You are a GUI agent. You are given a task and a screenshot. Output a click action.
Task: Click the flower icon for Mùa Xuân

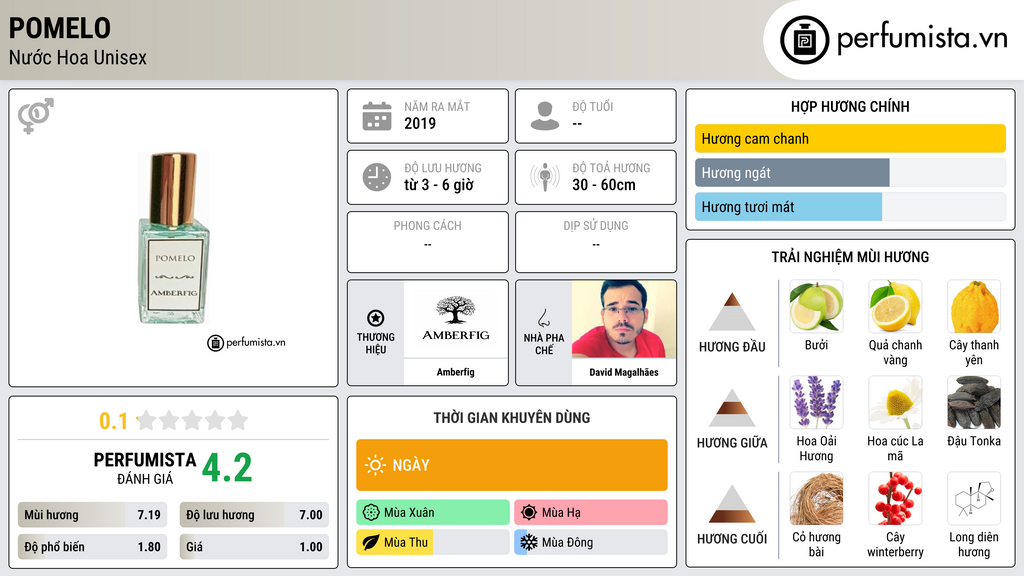coord(371,513)
